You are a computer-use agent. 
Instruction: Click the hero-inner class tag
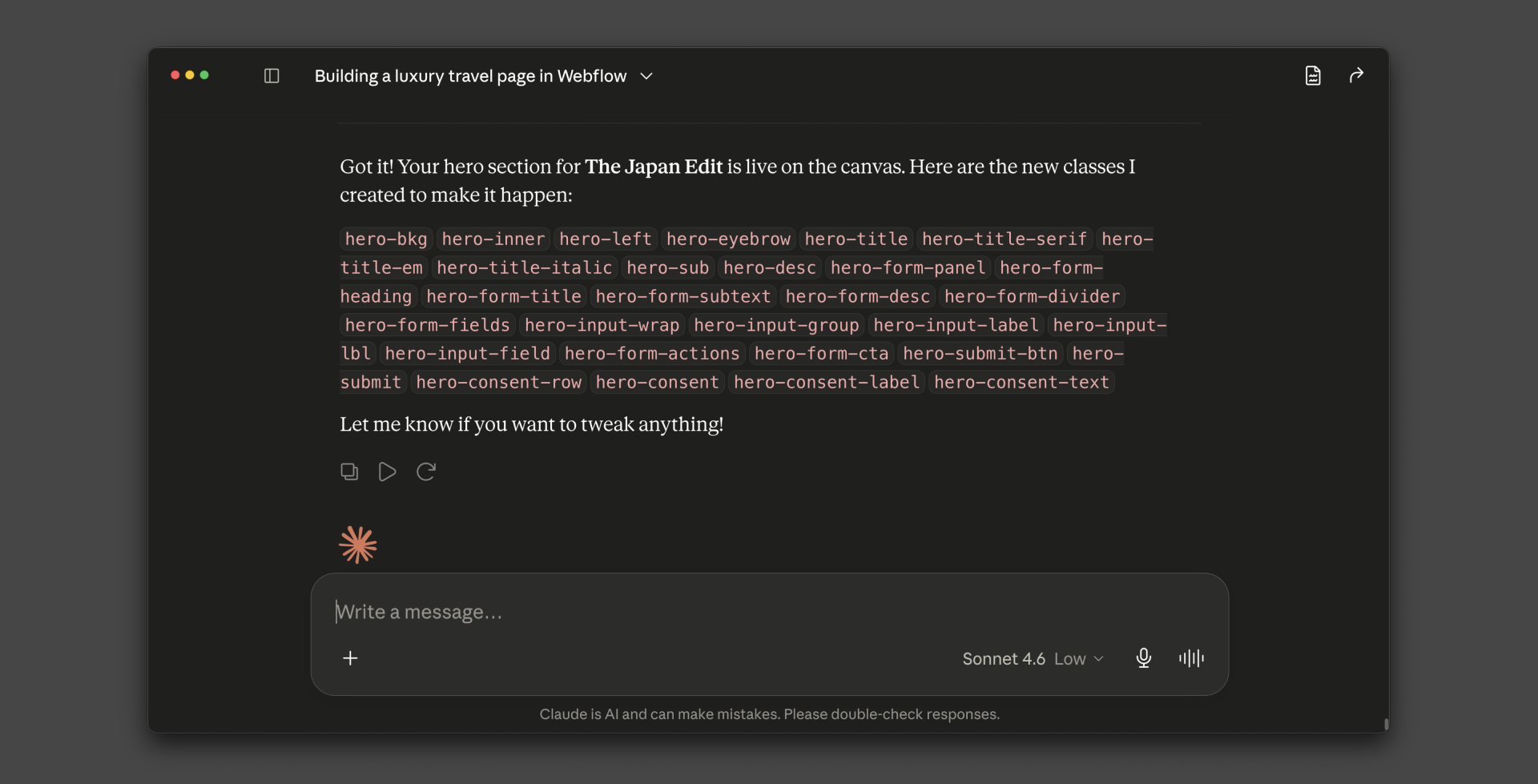[x=493, y=239]
